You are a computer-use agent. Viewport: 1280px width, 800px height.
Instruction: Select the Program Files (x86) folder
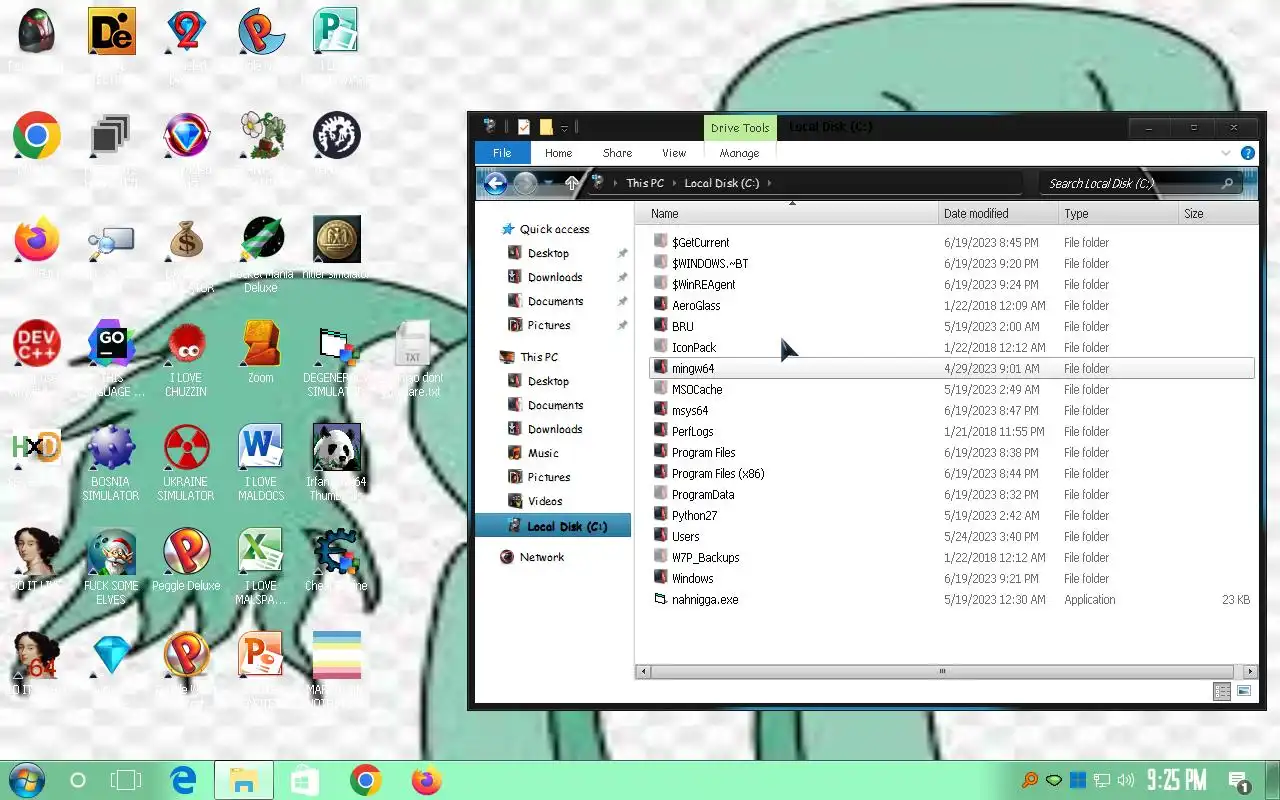(718, 473)
